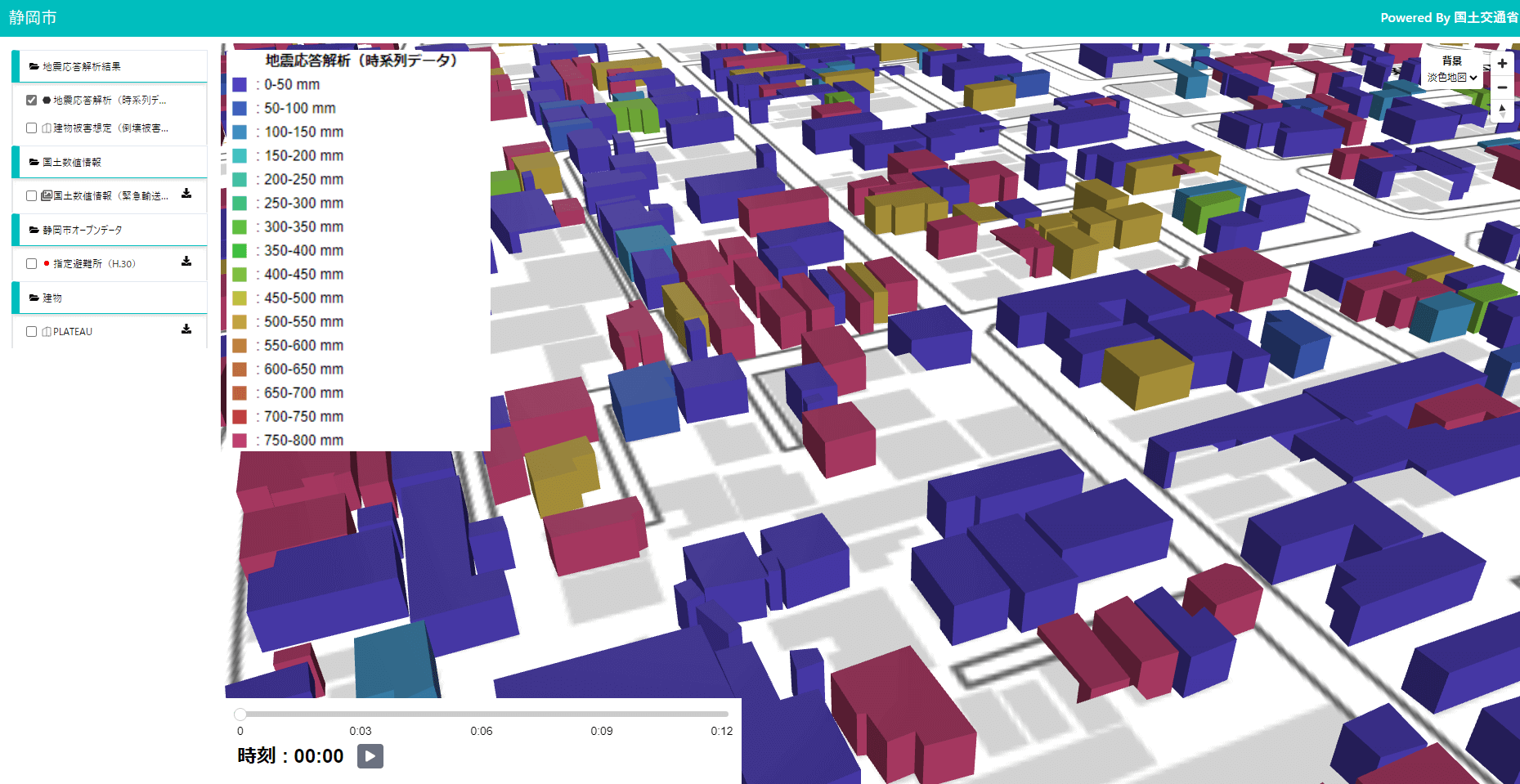This screenshot has width=1520, height=784.
Task: Click the 600-650 mm legend swatch
Action: [240, 369]
